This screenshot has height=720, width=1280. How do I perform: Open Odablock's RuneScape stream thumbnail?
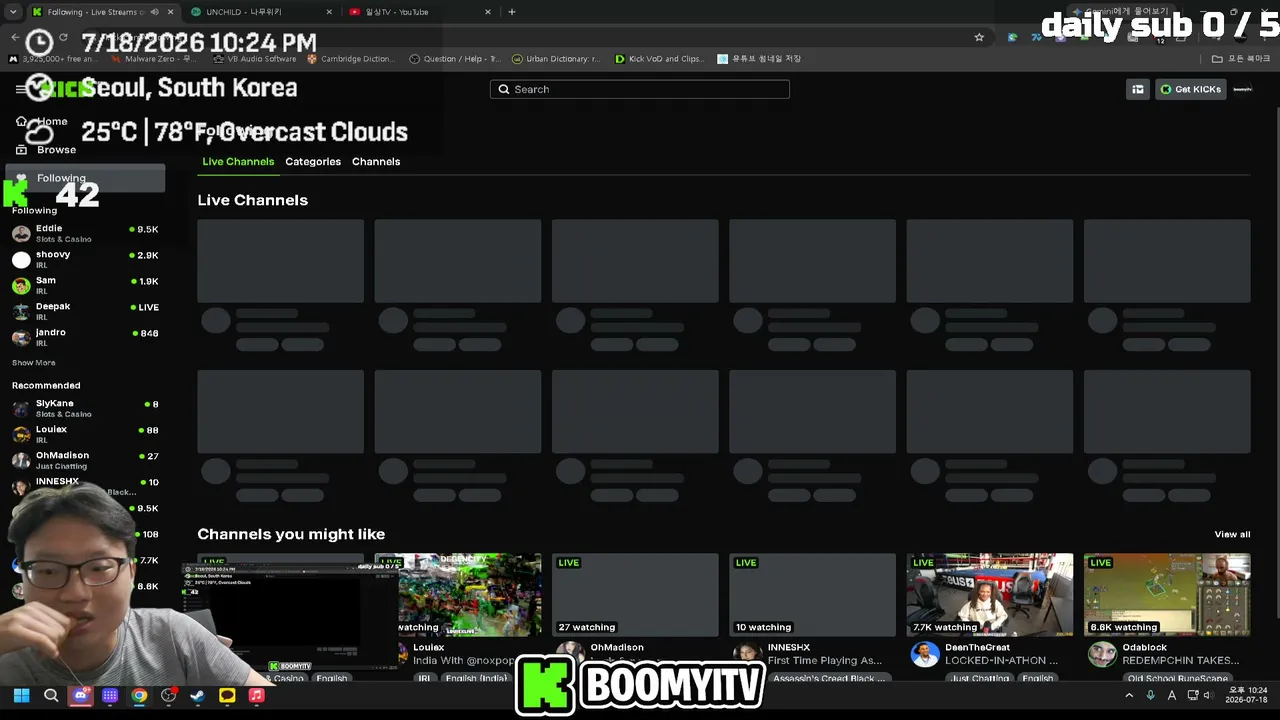pos(1167,595)
